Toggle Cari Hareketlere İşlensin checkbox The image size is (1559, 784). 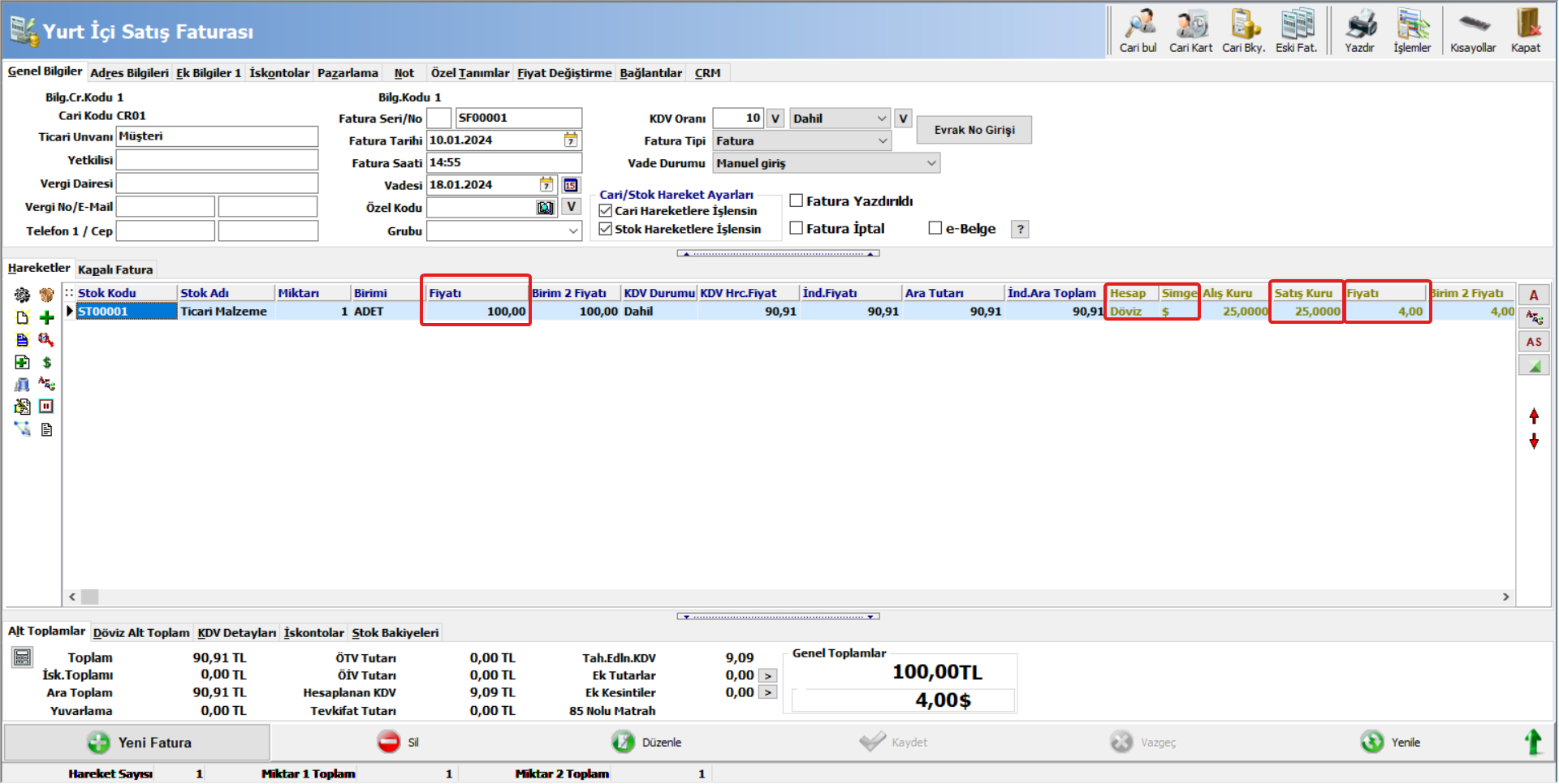point(605,210)
